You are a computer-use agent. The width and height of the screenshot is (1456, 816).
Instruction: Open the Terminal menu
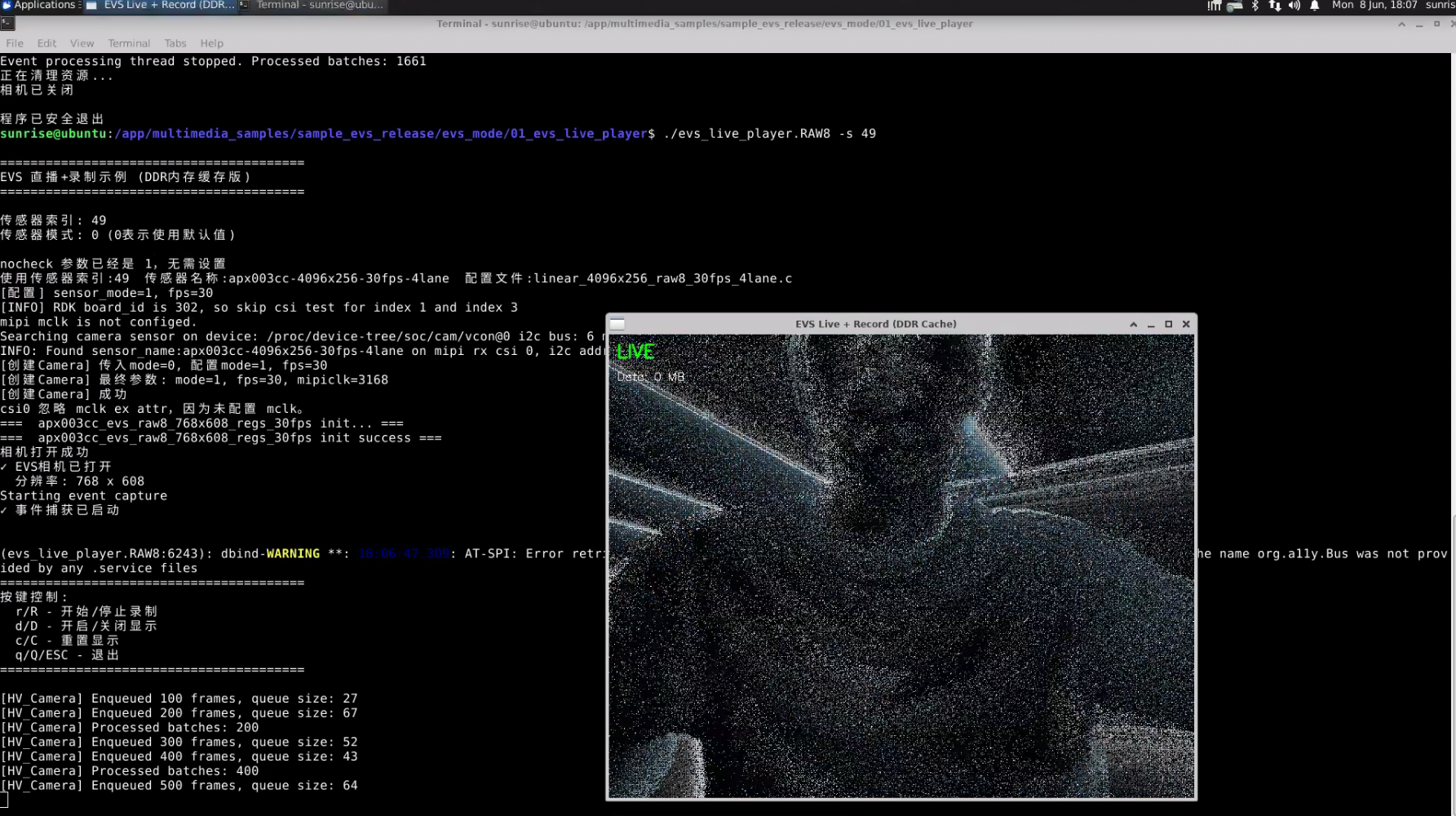click(129, 43)
